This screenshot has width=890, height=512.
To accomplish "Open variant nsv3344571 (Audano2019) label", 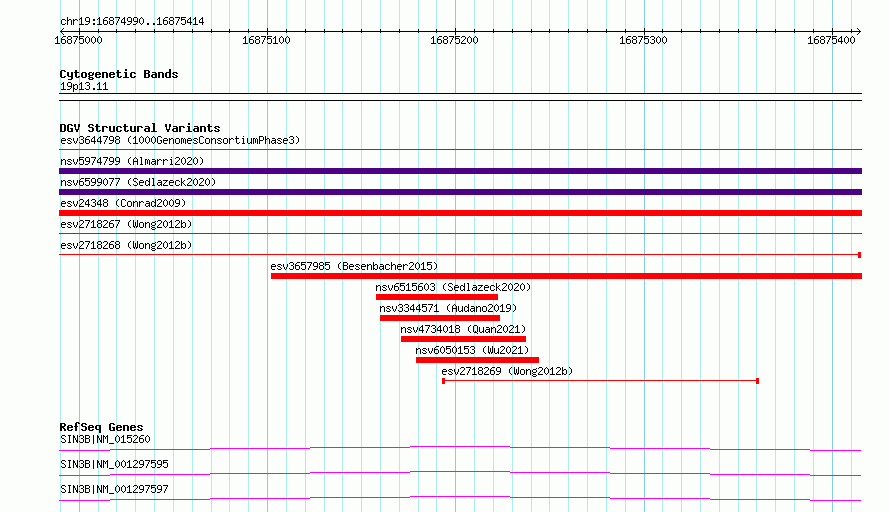I will coord(448,308).
